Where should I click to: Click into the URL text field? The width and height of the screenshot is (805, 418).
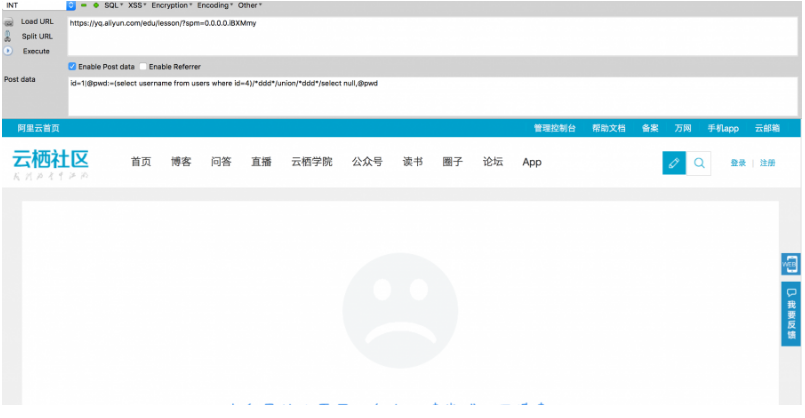(x=432, y=36)
